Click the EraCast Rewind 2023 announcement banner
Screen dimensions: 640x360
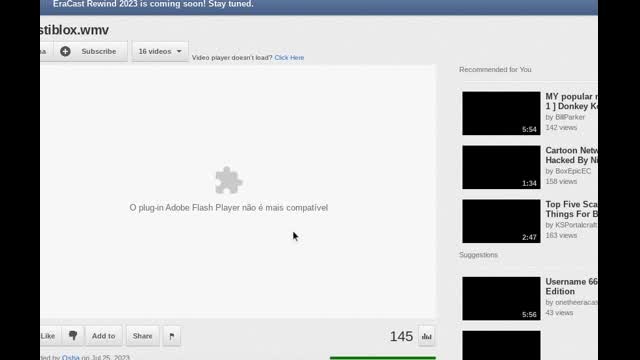pyautogui.click(x=319, y=6)
